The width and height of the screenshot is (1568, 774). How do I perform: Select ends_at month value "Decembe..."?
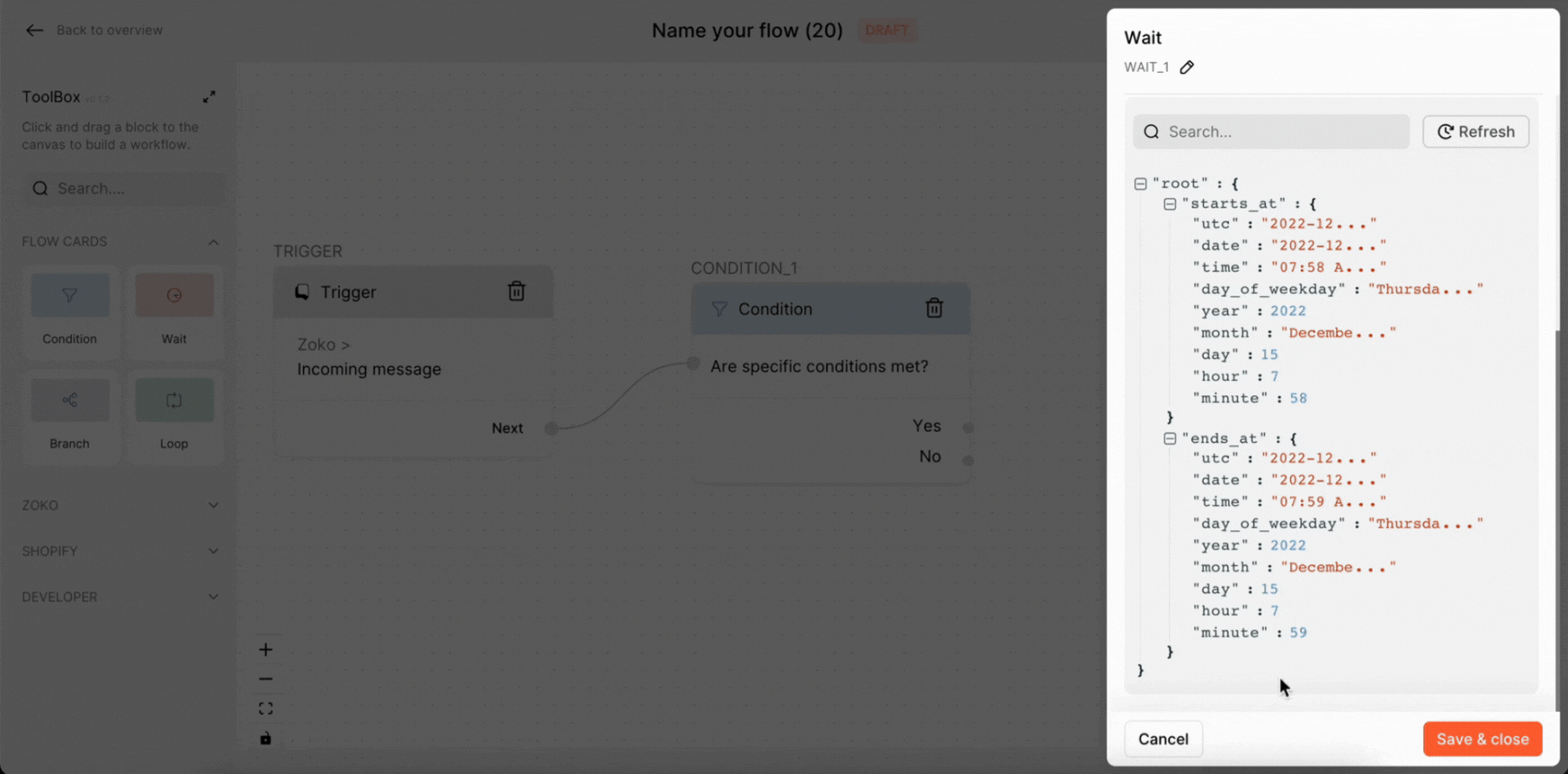coord(1338,567)
